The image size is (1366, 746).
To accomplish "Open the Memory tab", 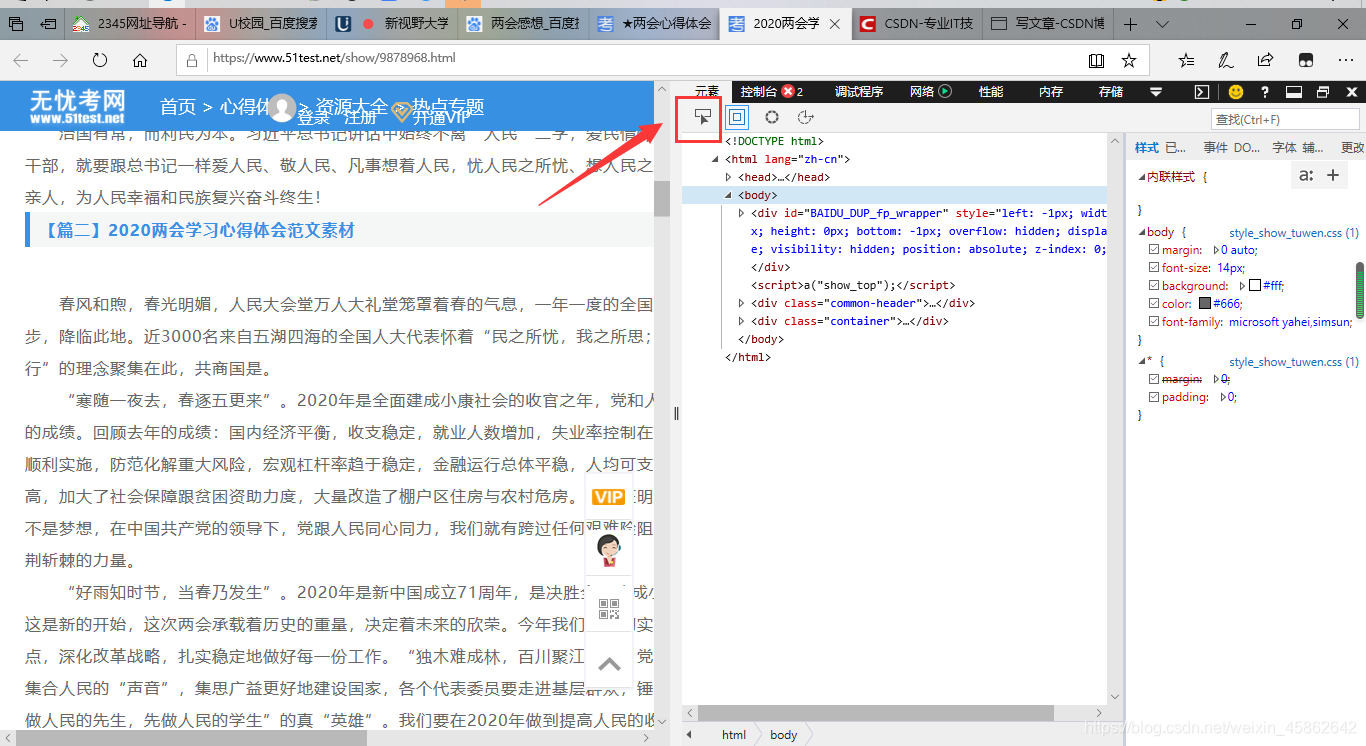I will coord(1051,91).
